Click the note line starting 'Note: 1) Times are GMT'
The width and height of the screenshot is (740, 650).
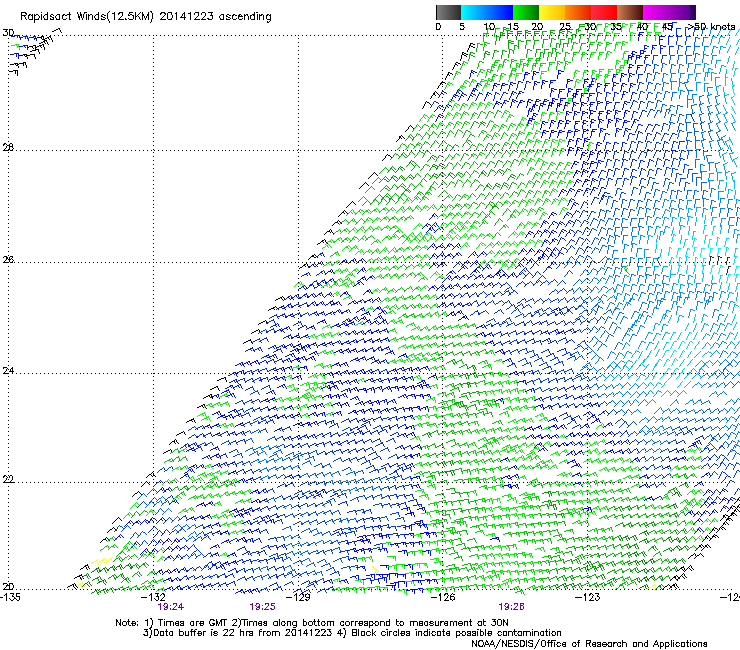coord(312,623)
